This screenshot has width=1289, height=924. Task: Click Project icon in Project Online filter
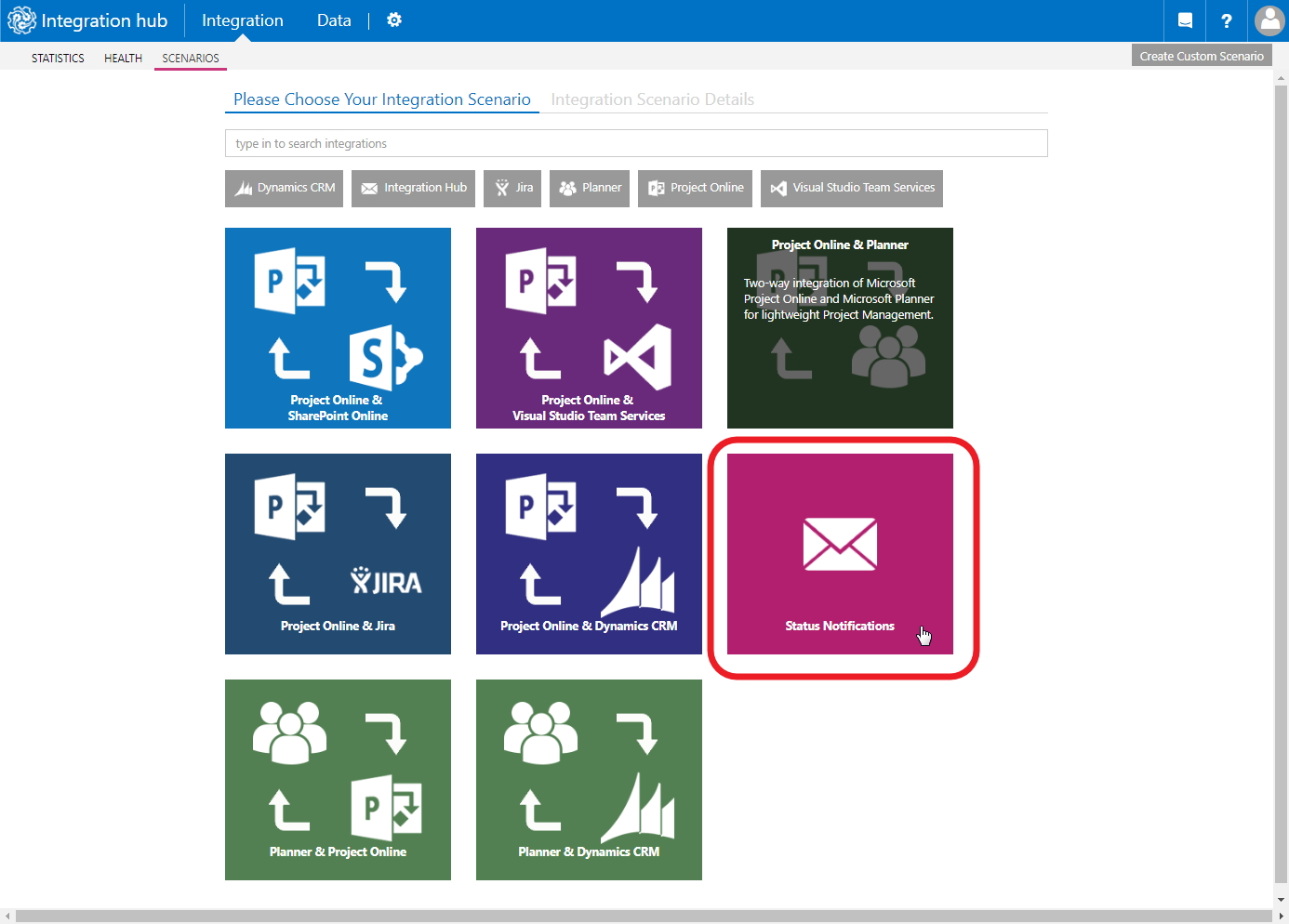[657, 188]
